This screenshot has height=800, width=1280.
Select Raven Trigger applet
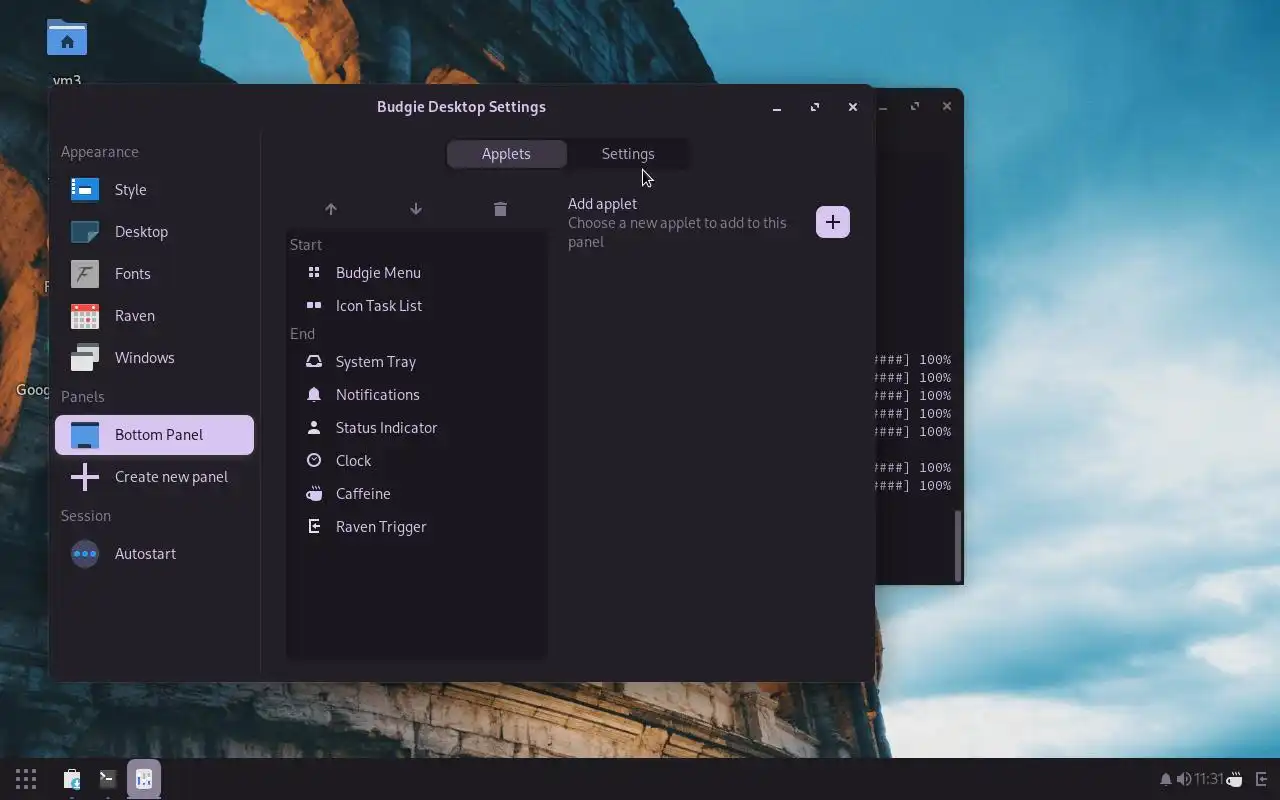coord(416,527)
